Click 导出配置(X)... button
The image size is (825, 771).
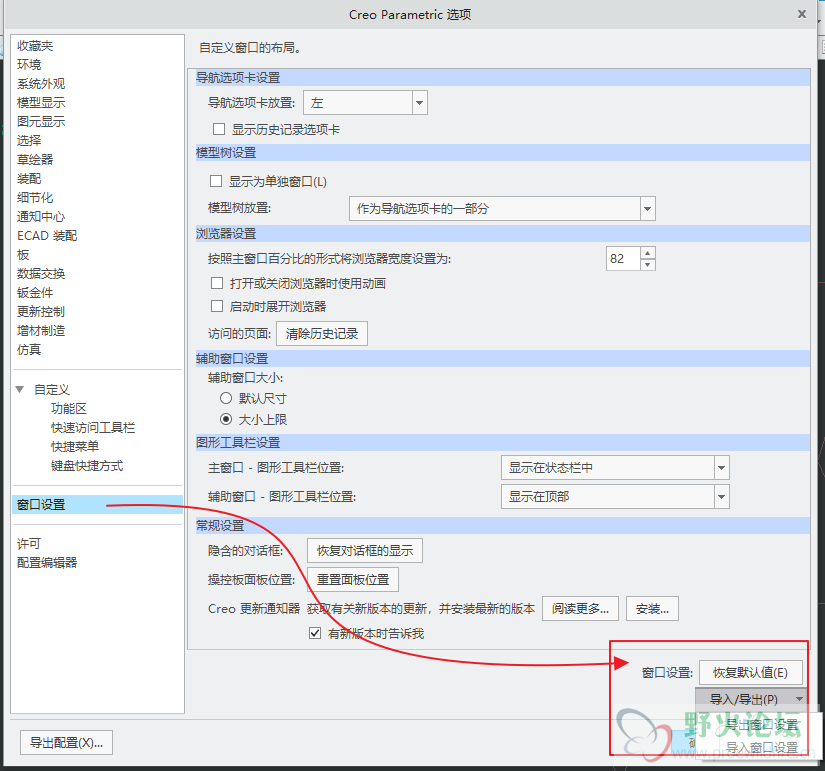pos(66,743)
